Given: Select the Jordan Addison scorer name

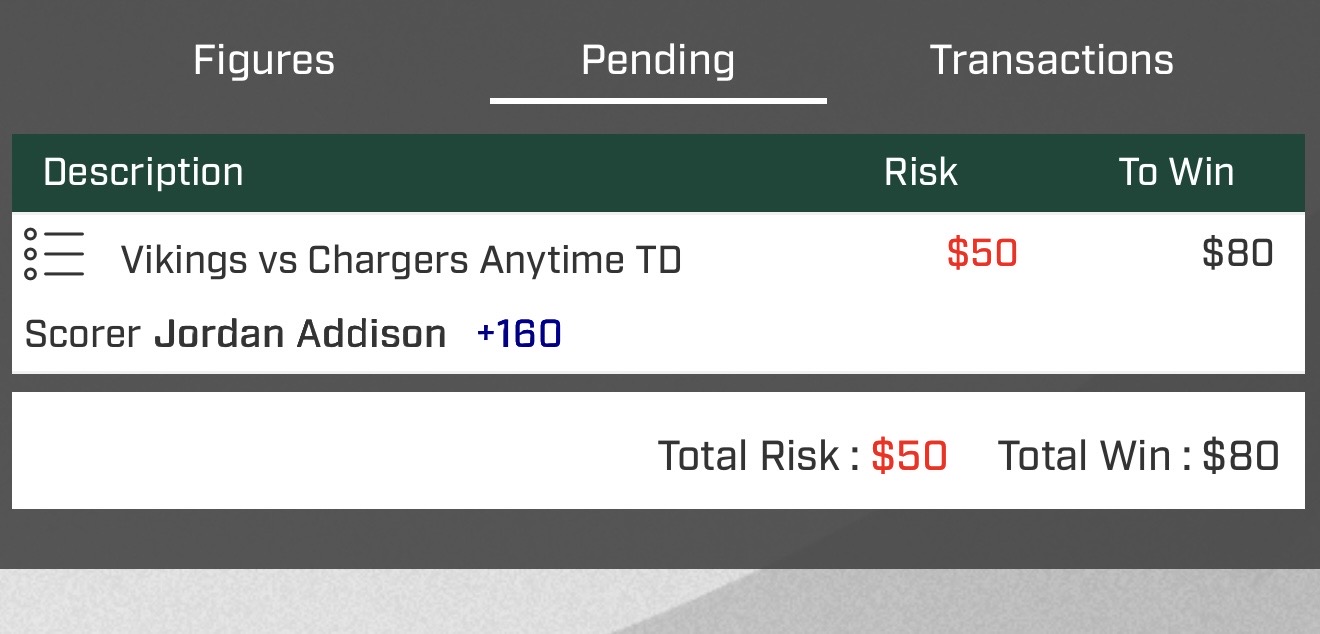Looking at the screenshot, I should [300, 334].
